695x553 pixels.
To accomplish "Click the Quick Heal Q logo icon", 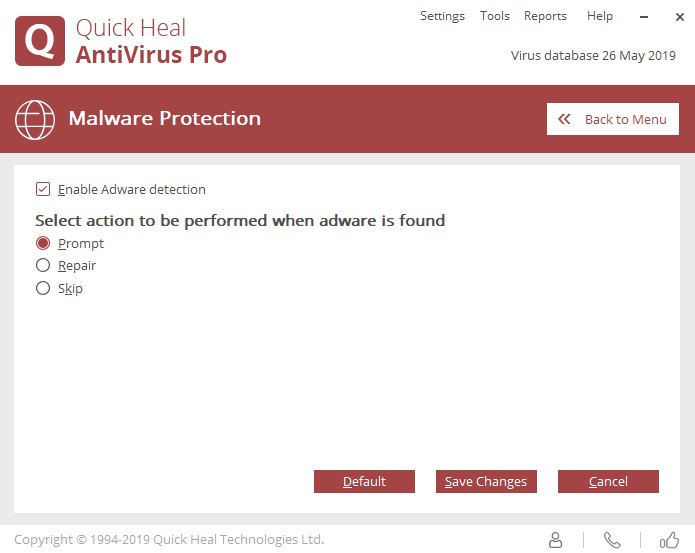I will (x=40, y=41).
